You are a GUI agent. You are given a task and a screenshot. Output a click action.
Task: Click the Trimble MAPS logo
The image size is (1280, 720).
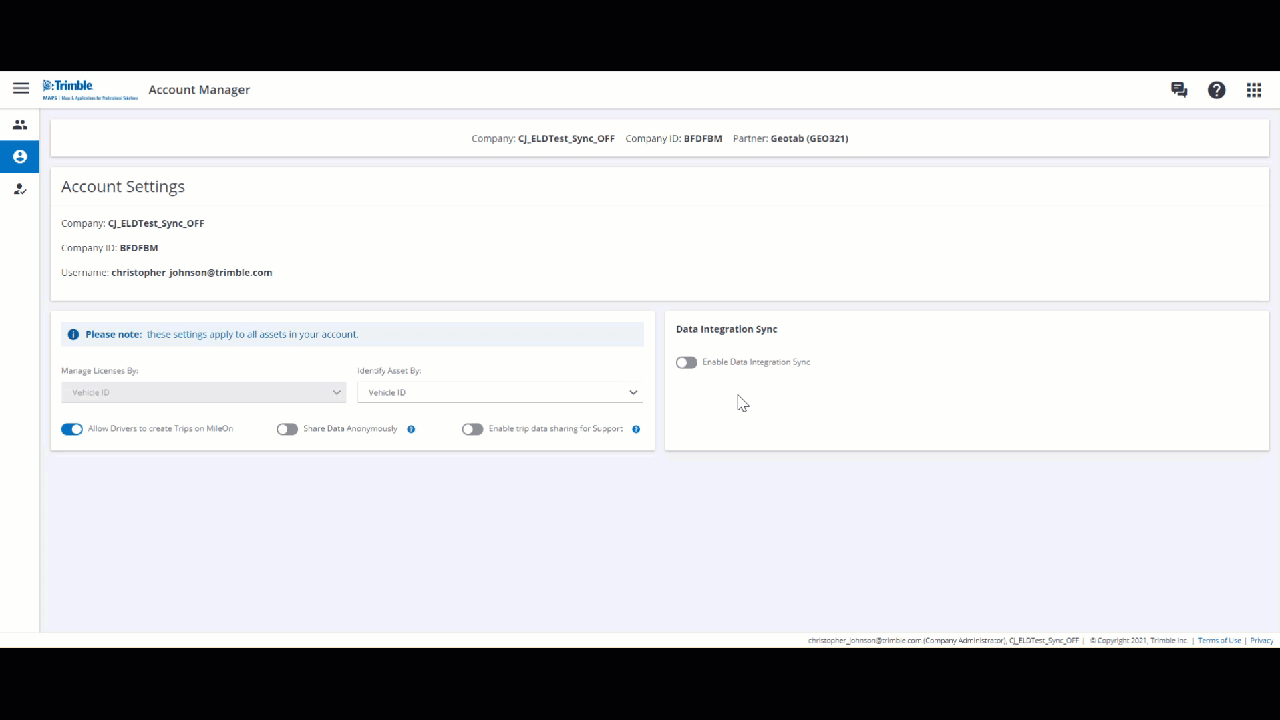click(90, 90)
